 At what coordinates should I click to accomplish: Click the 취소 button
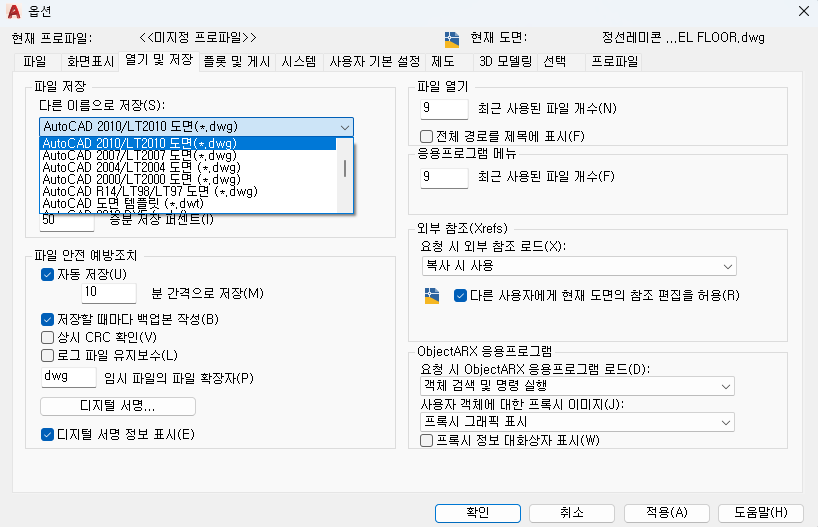[x=572, y=513]
